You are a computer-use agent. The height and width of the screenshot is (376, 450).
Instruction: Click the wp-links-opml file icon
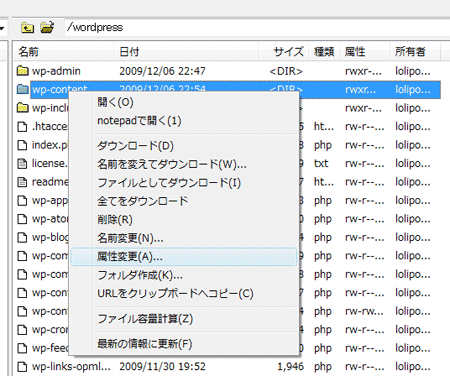(x=22, y=367)
